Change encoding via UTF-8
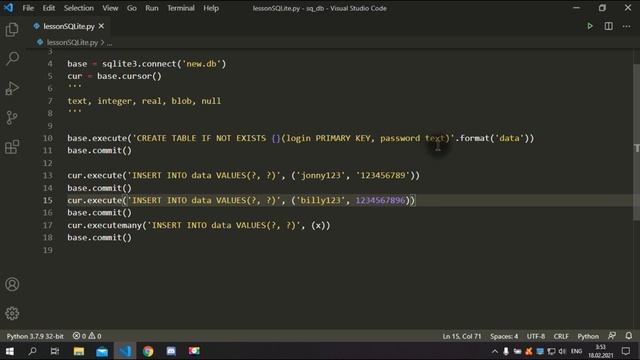This screenshot has width=640, height=360. [x=536, y=336]
